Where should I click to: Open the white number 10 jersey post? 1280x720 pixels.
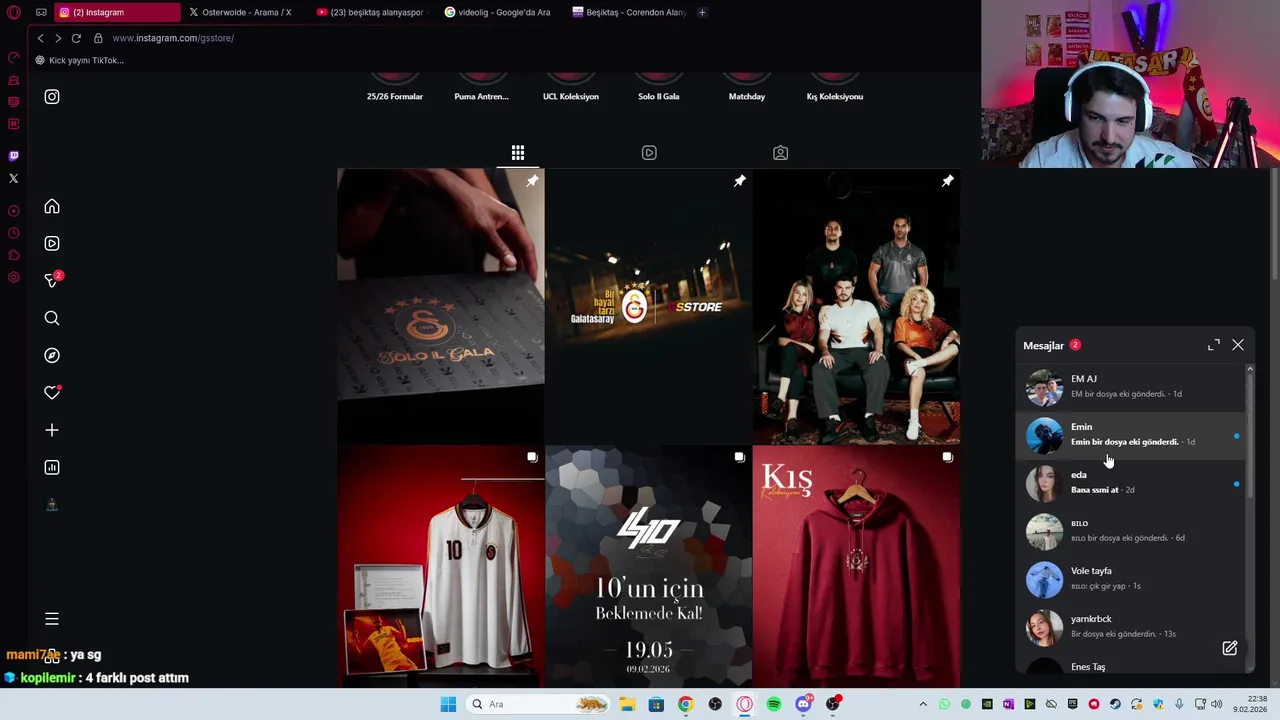point(441,567)
